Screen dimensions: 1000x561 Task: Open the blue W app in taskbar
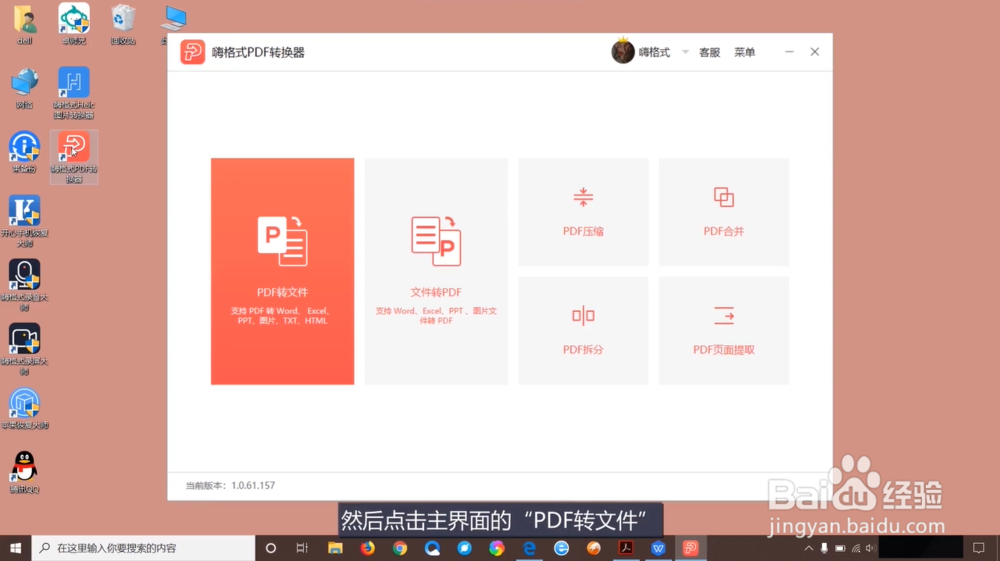coord(658,548)
